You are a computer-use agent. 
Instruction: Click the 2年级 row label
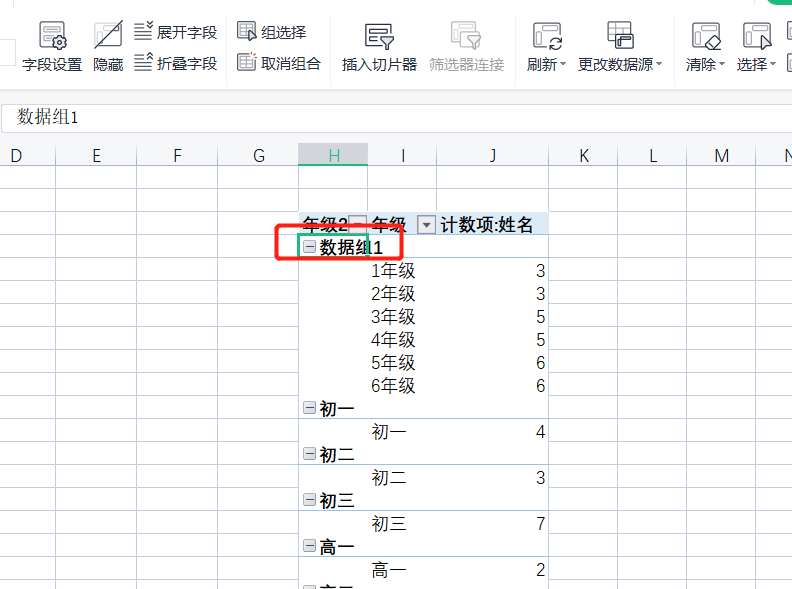coord(393,293)
